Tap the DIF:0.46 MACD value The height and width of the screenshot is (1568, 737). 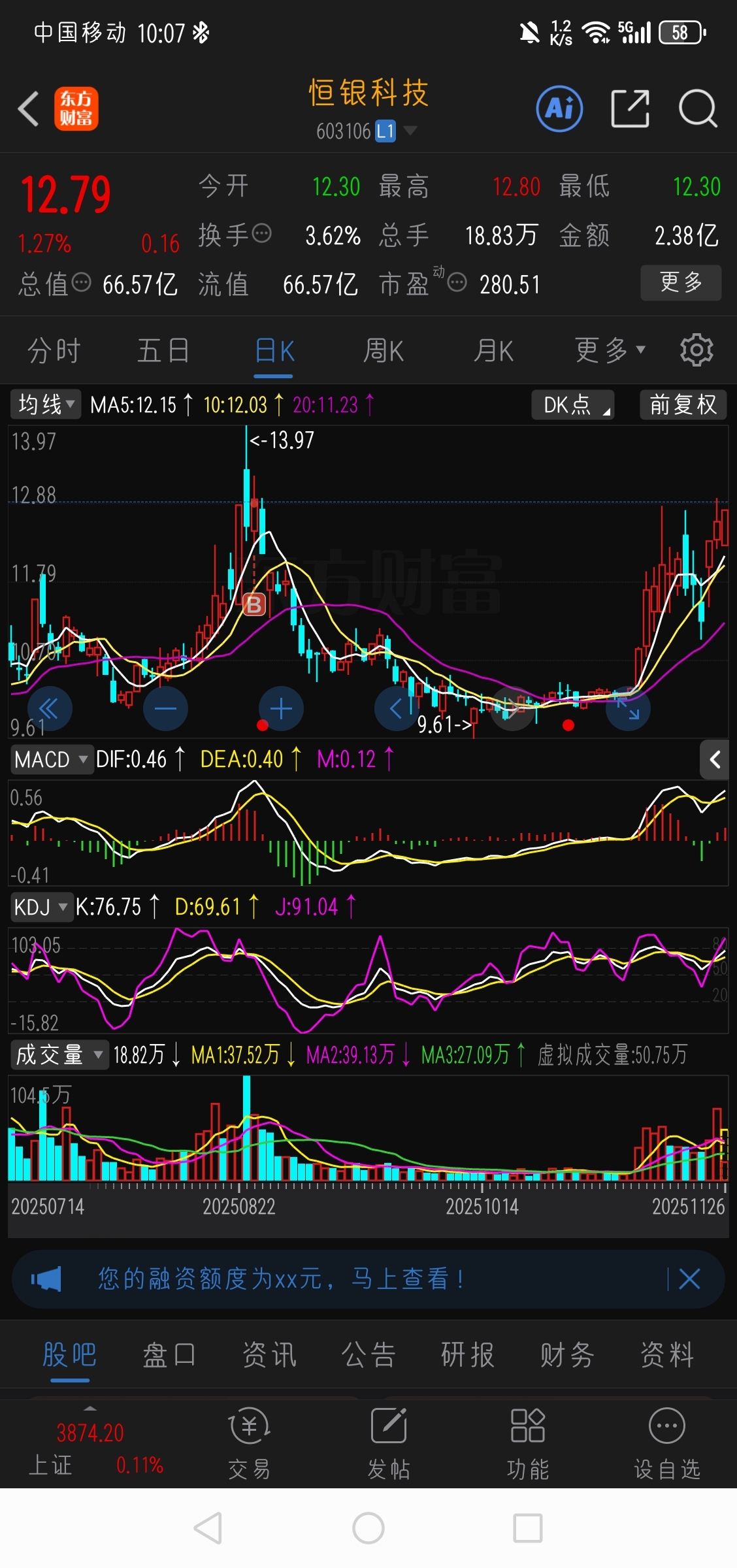click(131, 759)
